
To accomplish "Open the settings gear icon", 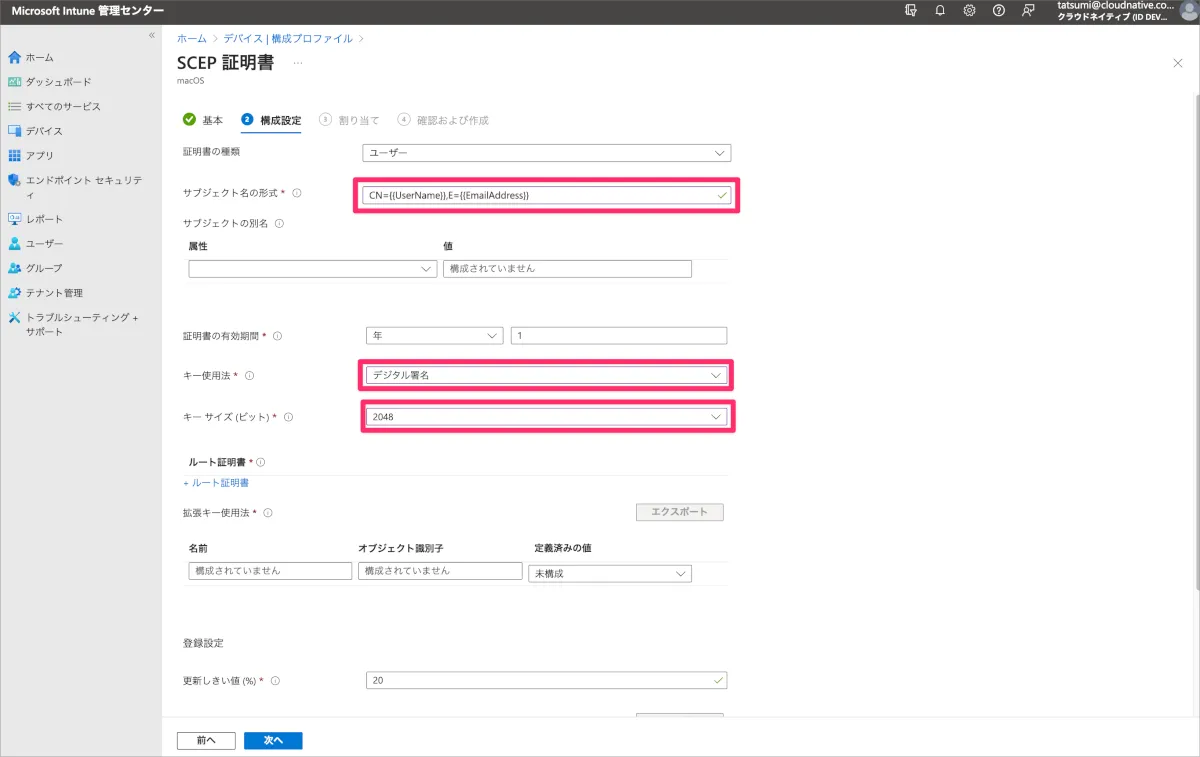I will 969,10.
